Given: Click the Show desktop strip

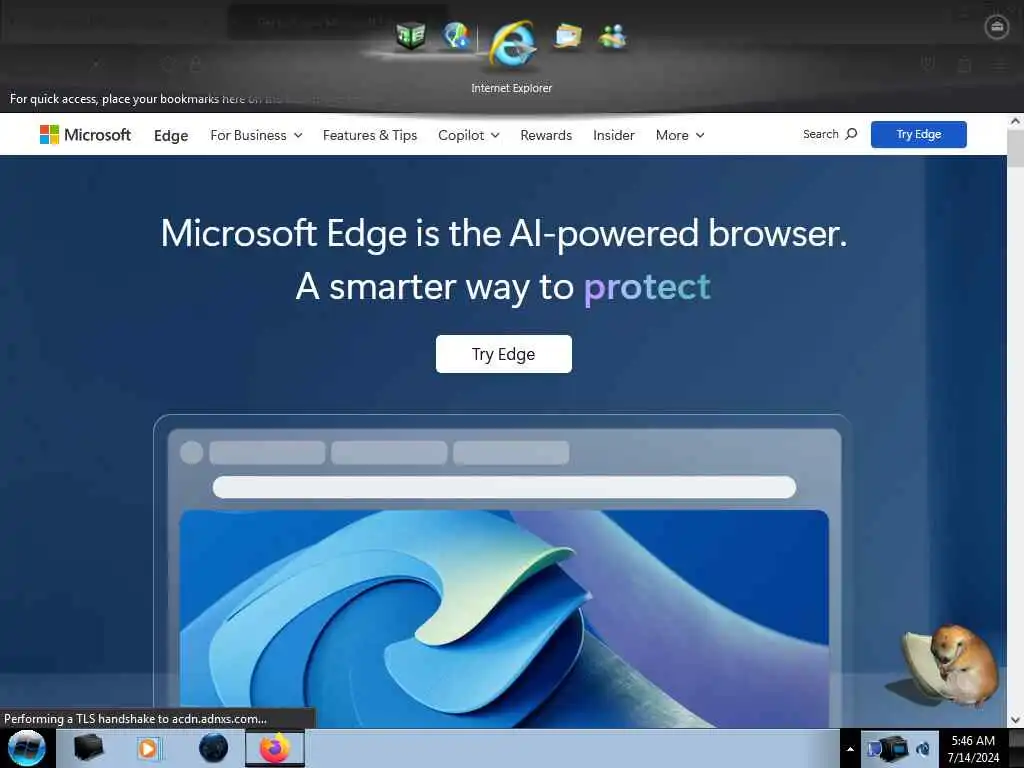Looking at the screenshot, I should tap(1017, 748).
